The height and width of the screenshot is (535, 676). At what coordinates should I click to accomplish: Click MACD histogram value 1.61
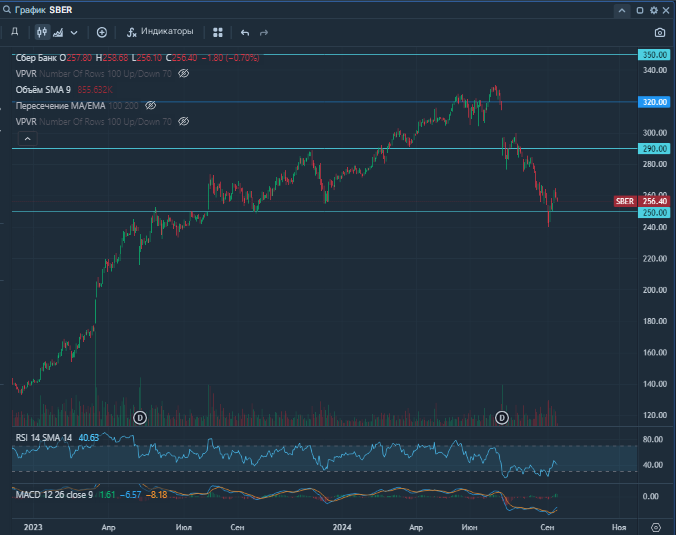pyautogui.click(x=107, y=494)
